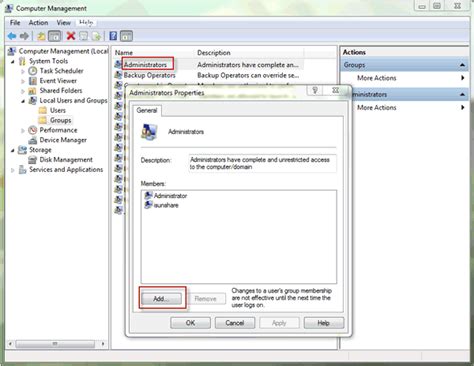The height and width of the screenshot is (366, 474).
Task: Select Computer Management (Local) root node
Action: pos(59,51)
